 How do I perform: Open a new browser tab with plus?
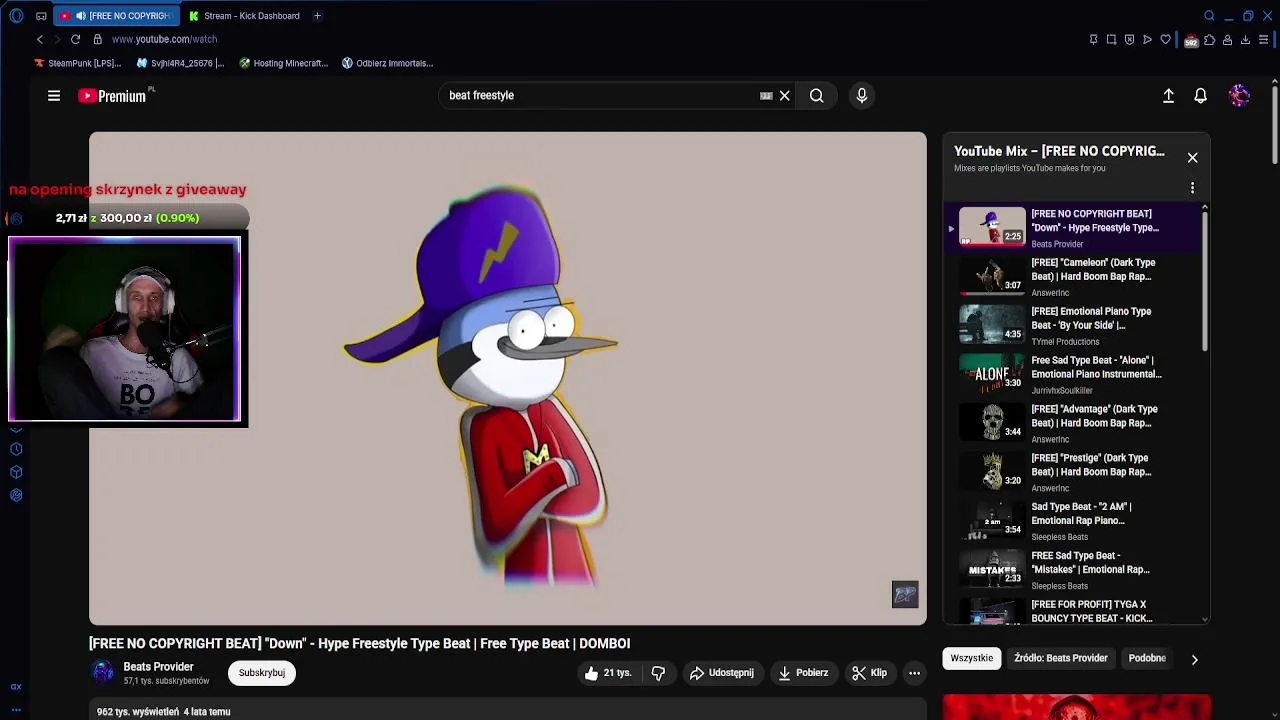(317, 16)
